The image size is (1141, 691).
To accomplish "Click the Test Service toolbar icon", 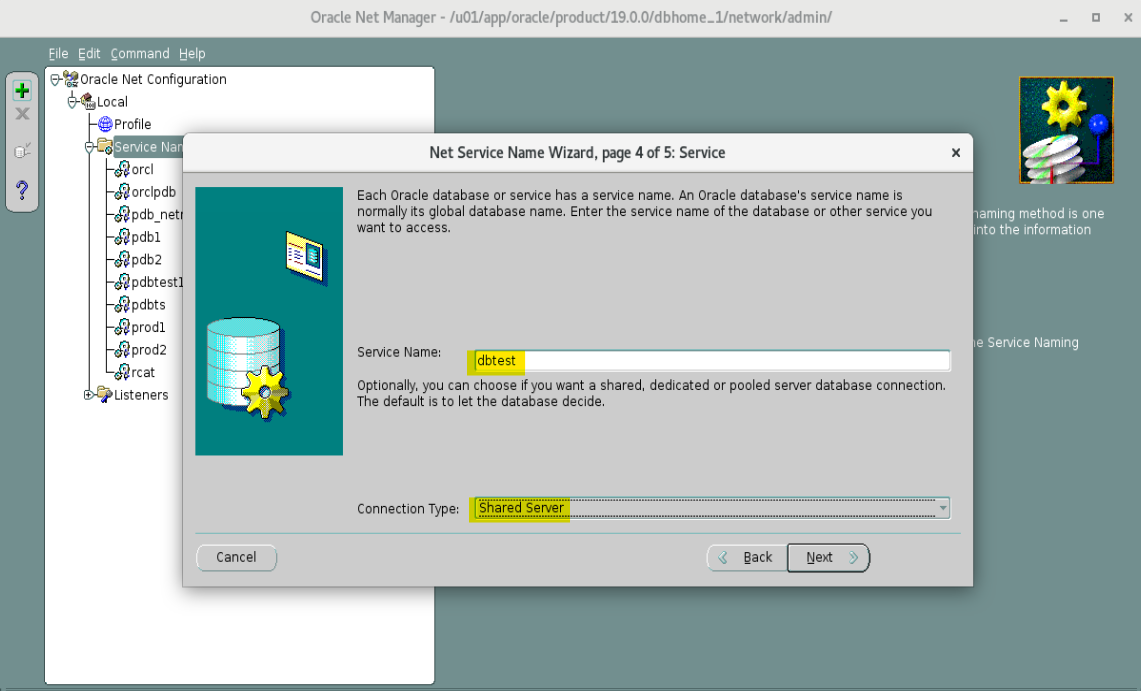I will coord(23,150).
